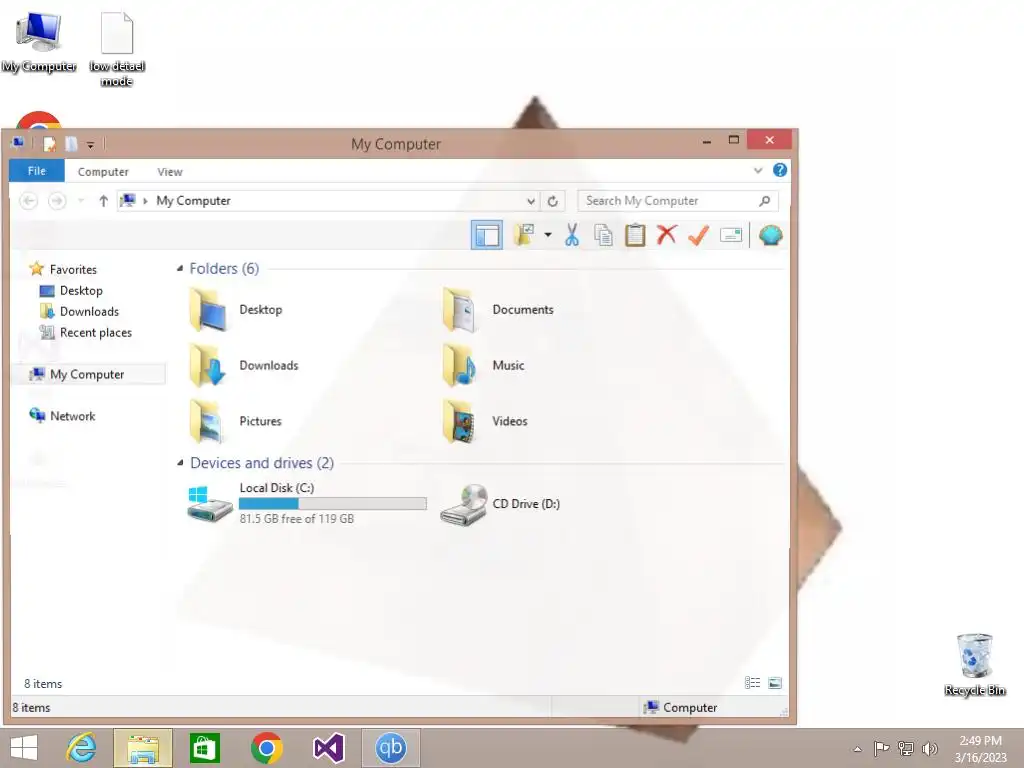This screenshot has width=1024, height=768.
Task: Open Customize Quick Access Toolbar dropdown
Action: (x=91, y=145)
